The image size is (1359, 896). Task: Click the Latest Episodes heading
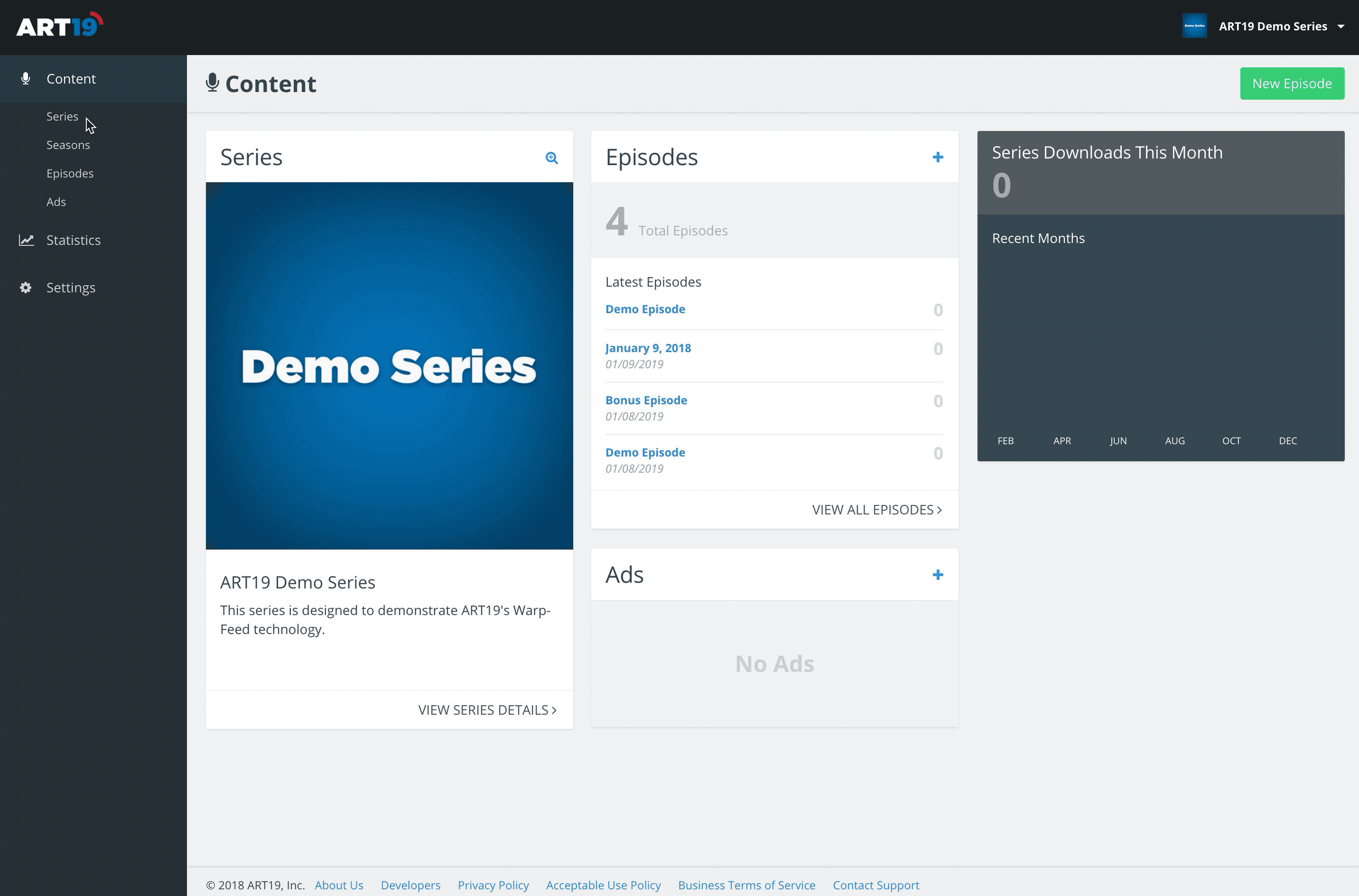[653, 282]
